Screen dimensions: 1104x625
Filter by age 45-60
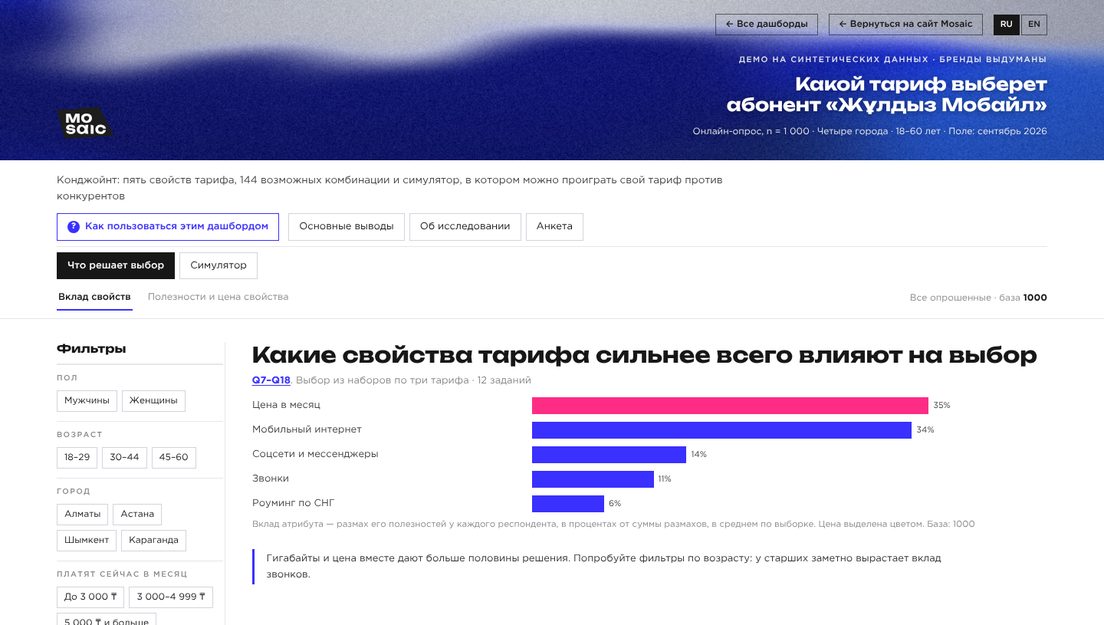(174, 457)
